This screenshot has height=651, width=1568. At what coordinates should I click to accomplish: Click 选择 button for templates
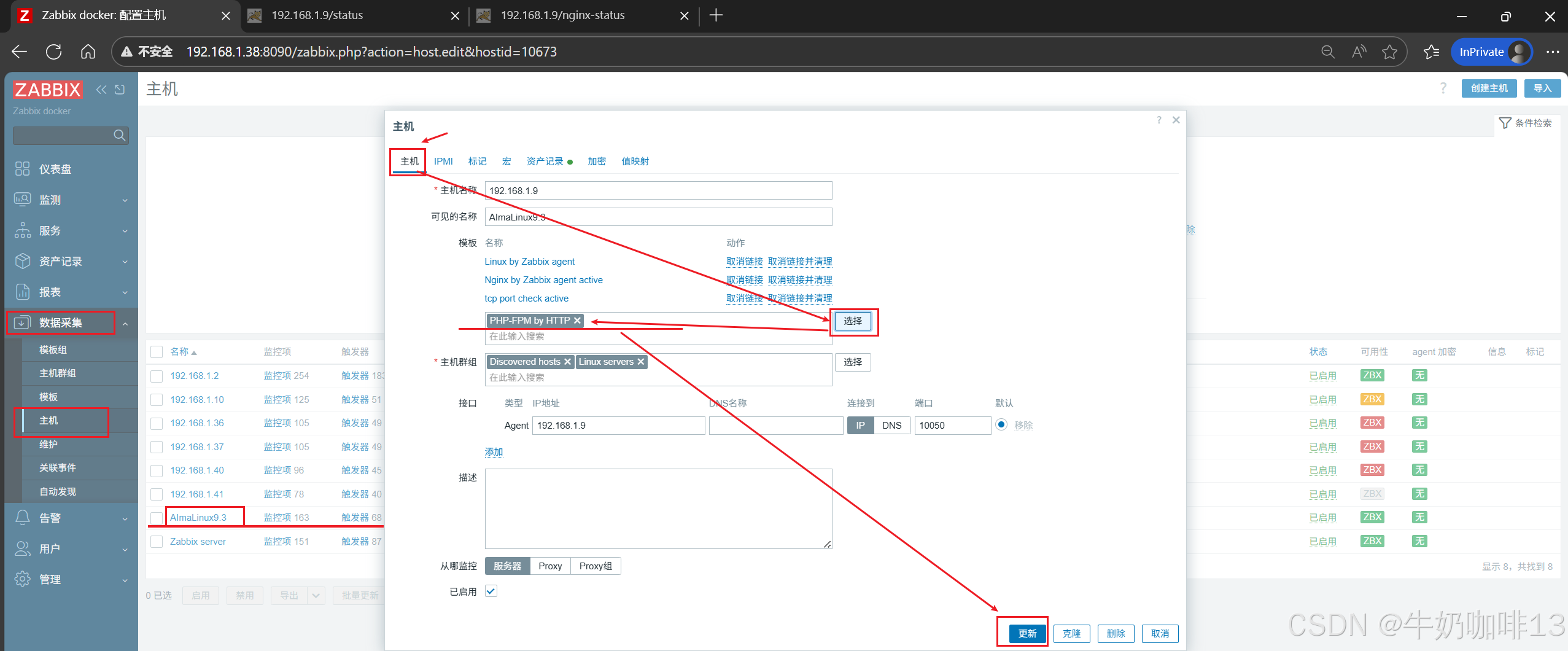pos(853,321)
